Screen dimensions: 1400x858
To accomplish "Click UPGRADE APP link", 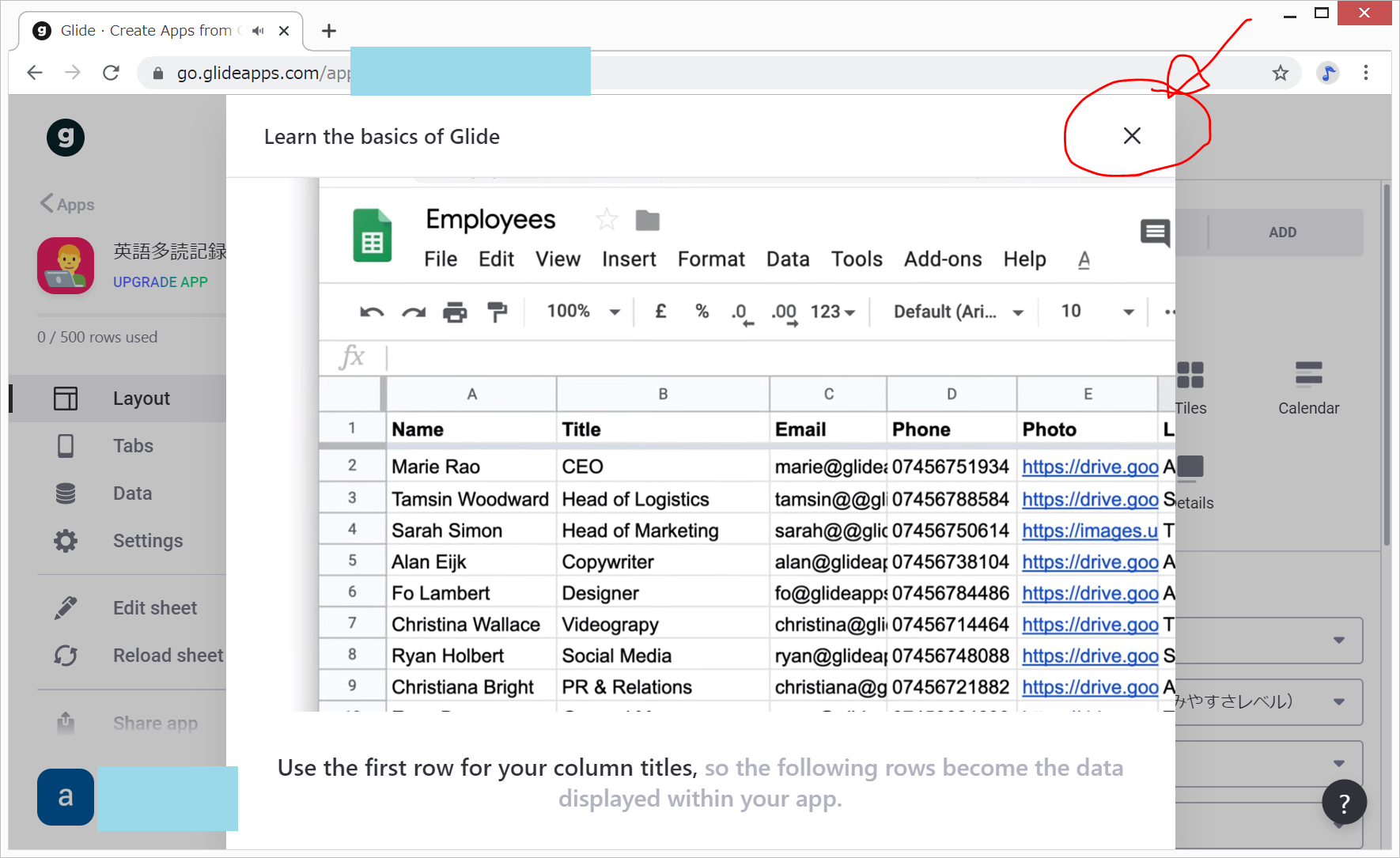I will pos(161,282).
